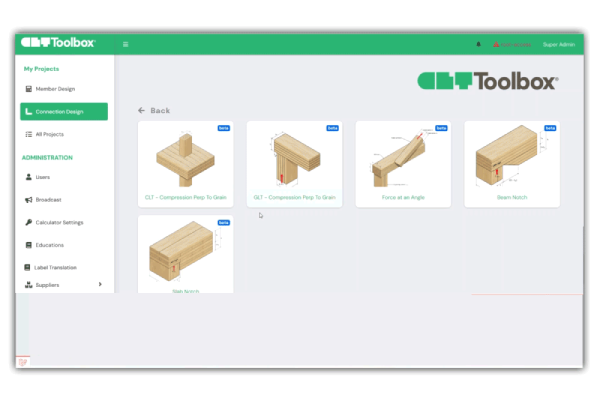Open the Slab Notch calculator card
This screenshot has height=400, width=600.
tap(186, 255)
